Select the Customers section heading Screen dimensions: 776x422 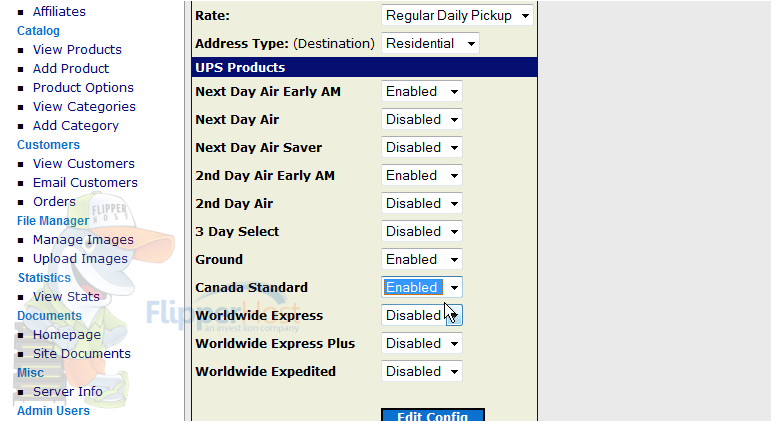click(48, 144)
